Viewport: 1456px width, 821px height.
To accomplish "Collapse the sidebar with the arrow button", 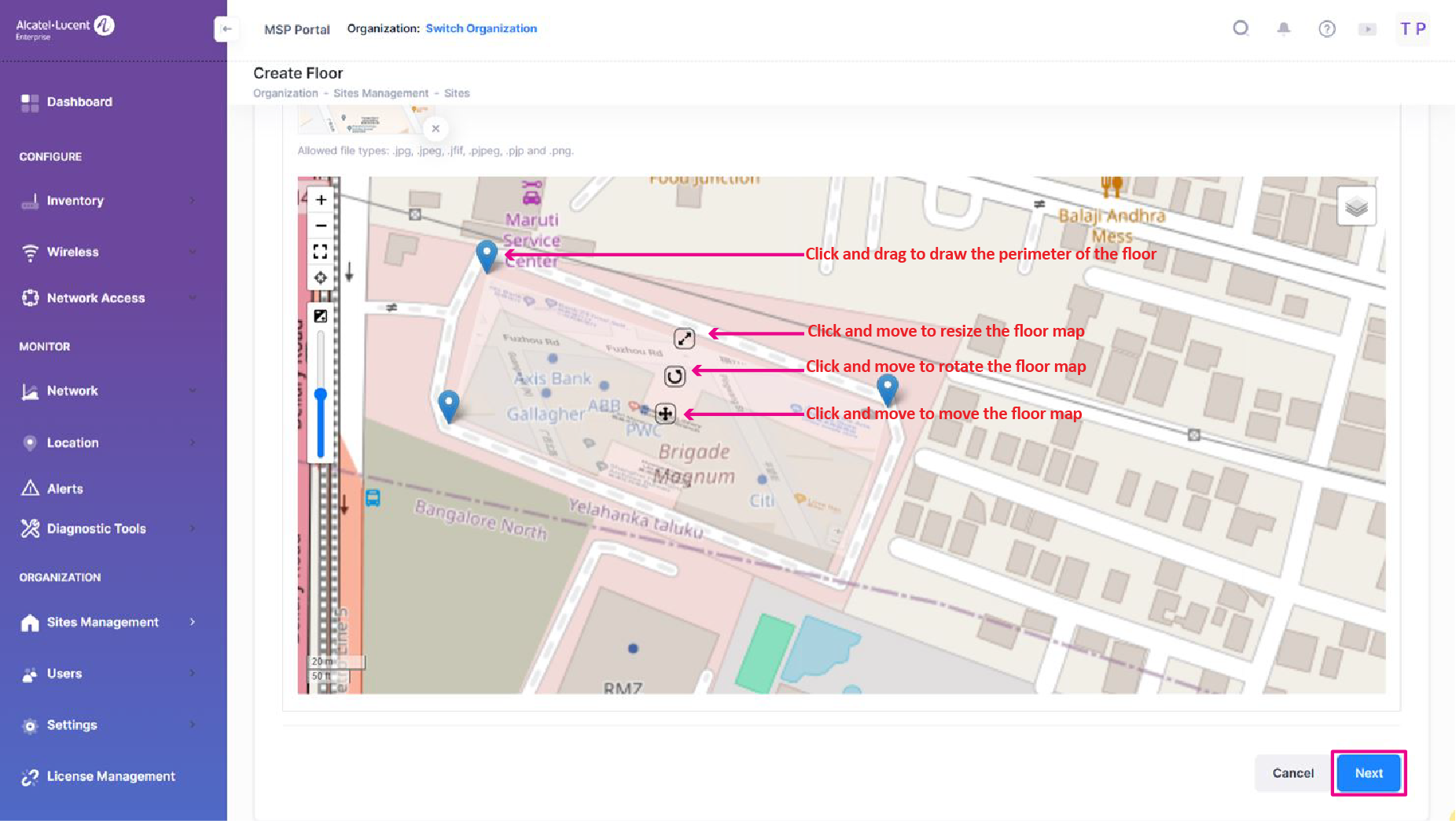I will 226,29.
